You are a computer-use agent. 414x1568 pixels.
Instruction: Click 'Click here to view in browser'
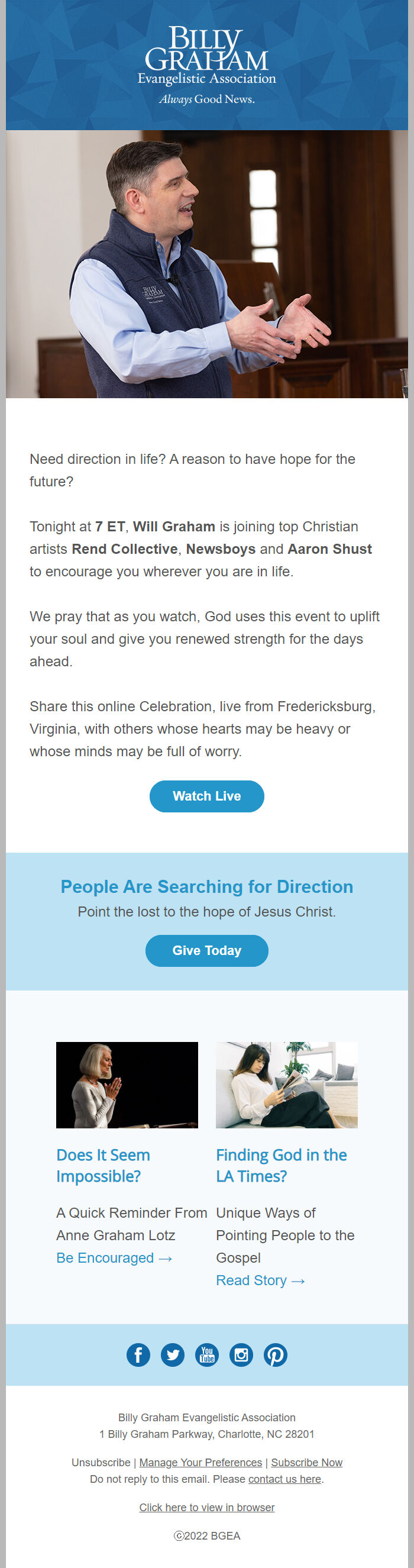(207, 1507)
